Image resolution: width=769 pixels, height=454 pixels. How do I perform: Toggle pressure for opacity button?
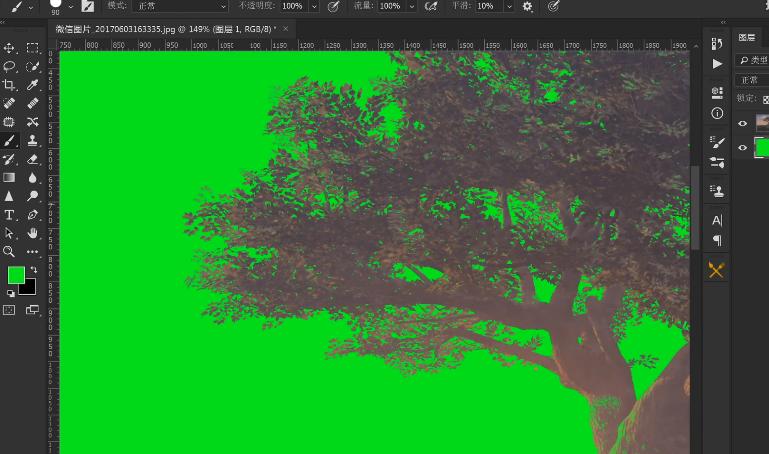[x=333, y=6]
